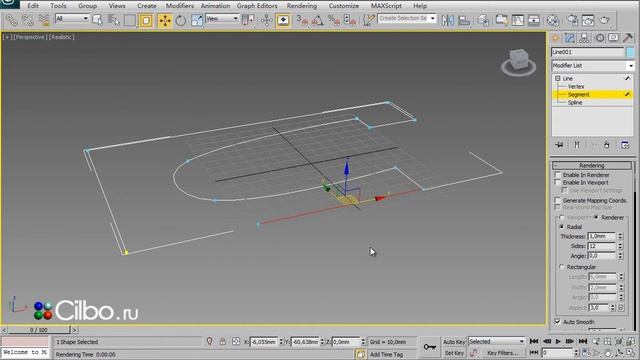The width and height of the screenshot is (640, 360).
Task: Click the Key Filters... button
Action: click(503, 353)
